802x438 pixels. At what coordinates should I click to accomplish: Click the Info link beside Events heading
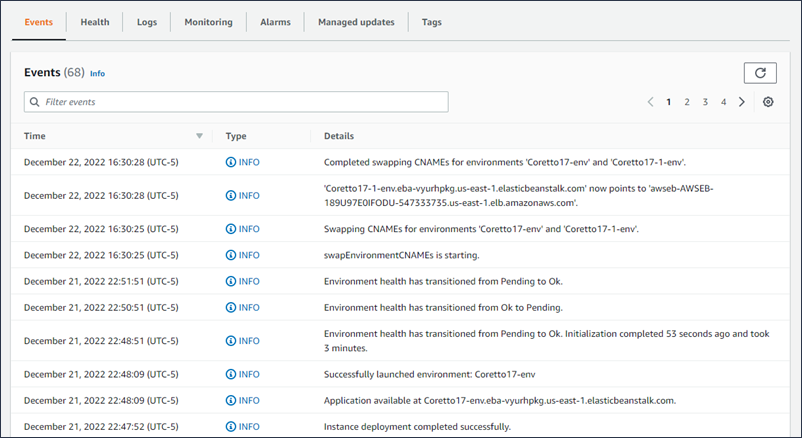click(x=97, y=74)
